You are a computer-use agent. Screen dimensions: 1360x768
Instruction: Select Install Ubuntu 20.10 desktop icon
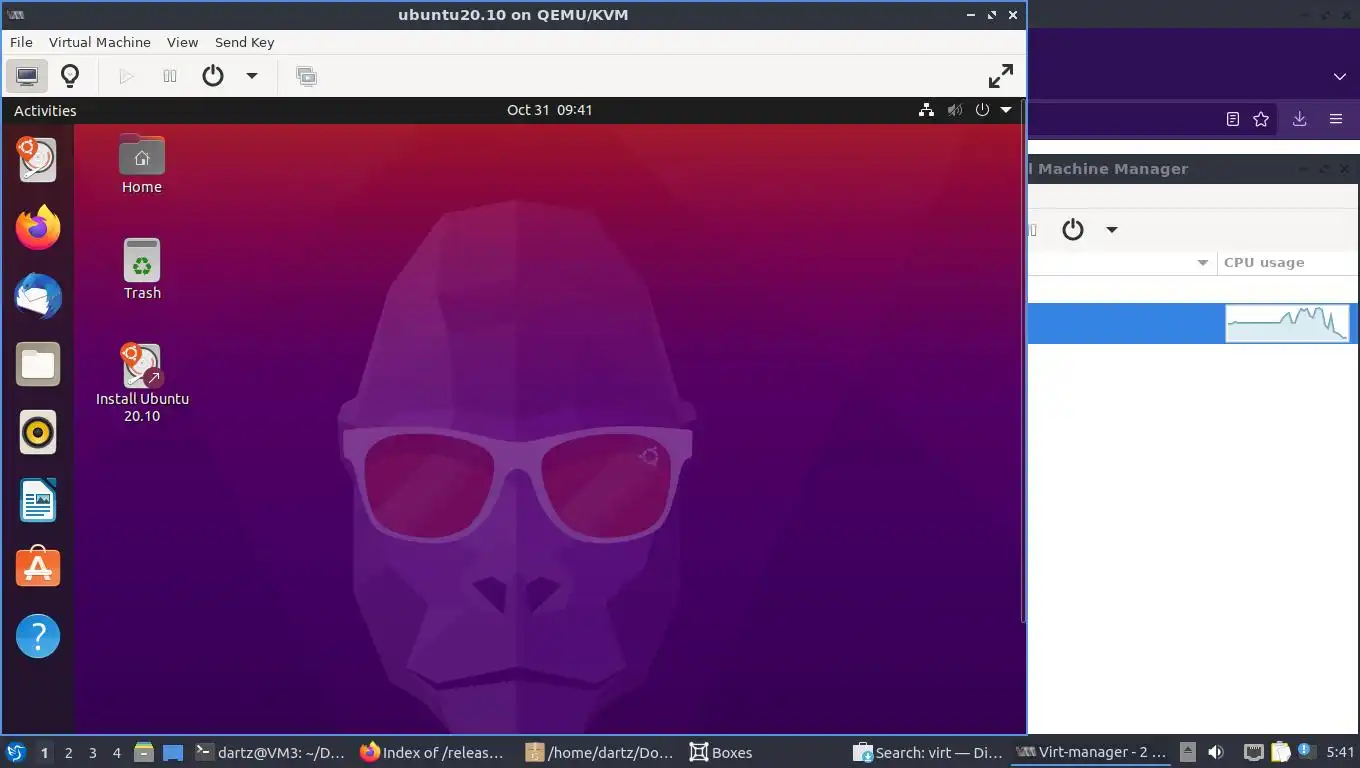click(142, 383)
